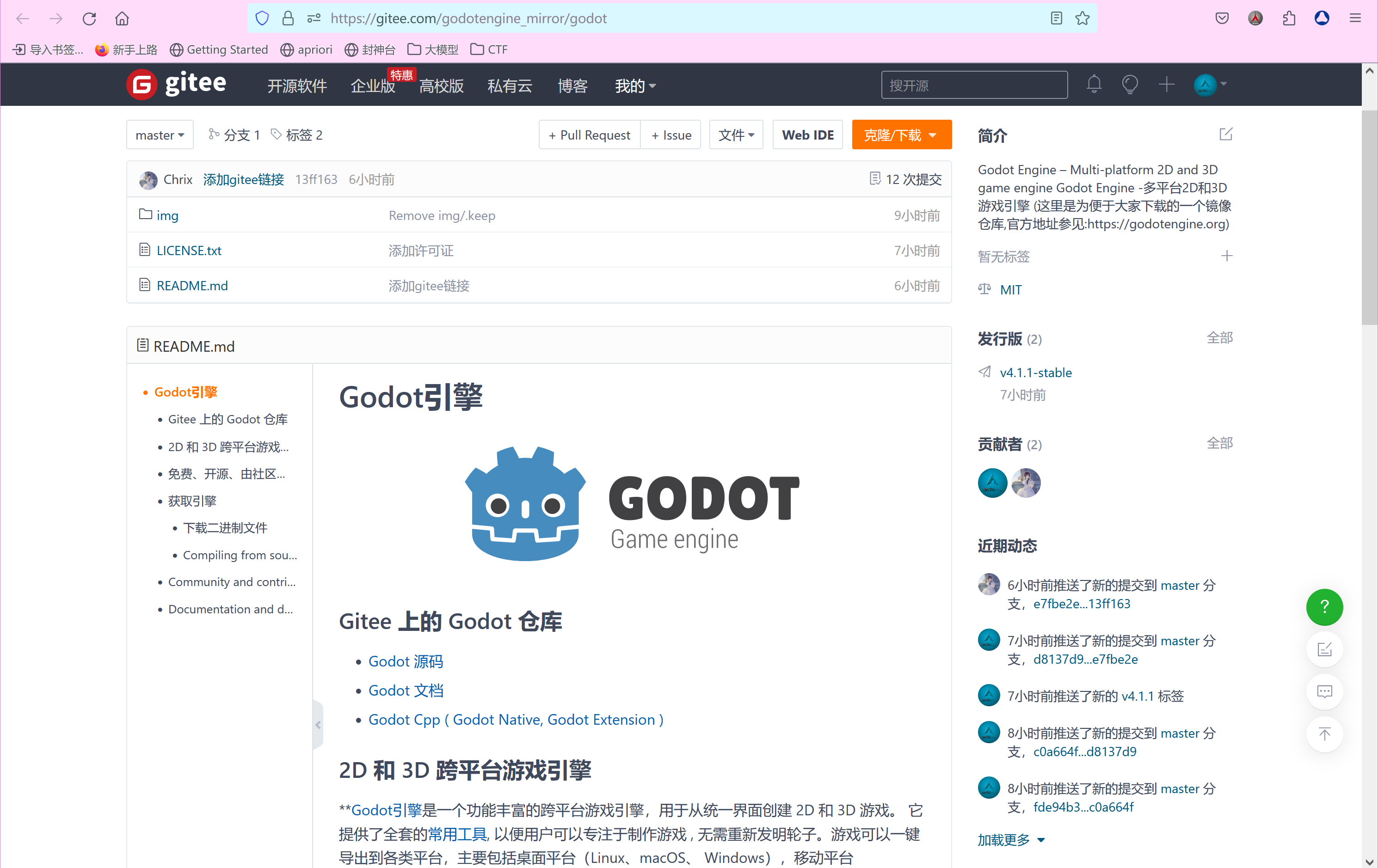The height and width of the screenshot is (868, 1378).
Task: Click the Gitee logo in the header
Action: click(176, 85)
